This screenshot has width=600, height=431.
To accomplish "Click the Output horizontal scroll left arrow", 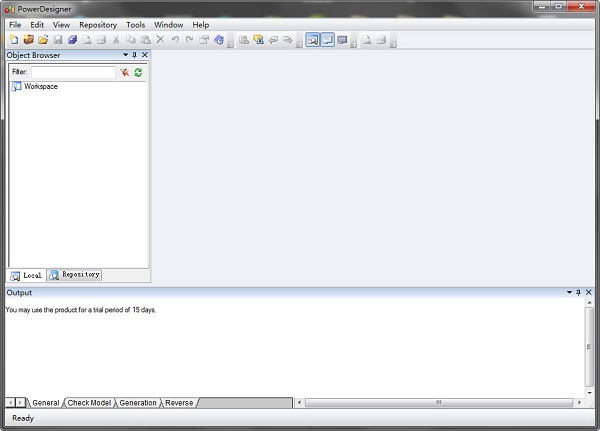I will click(x=299, y=402).
